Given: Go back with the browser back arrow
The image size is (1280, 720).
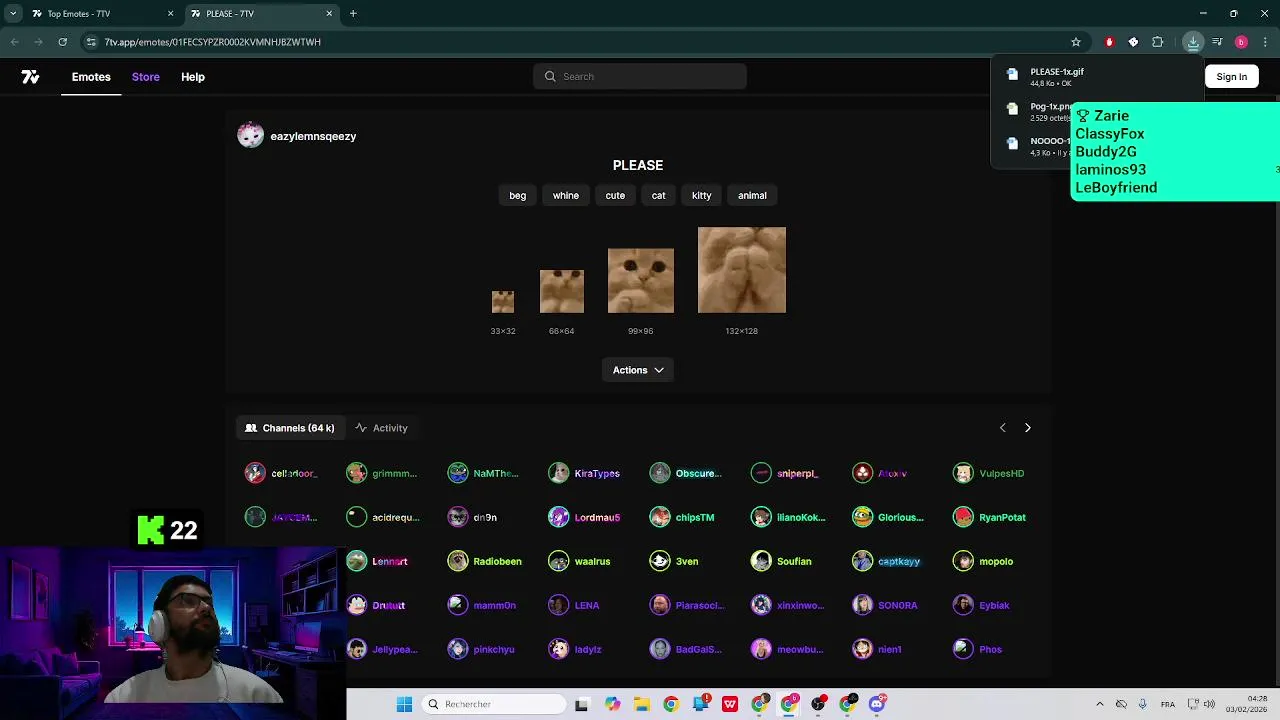Looking at the screenshot, I should click(14, 42).
